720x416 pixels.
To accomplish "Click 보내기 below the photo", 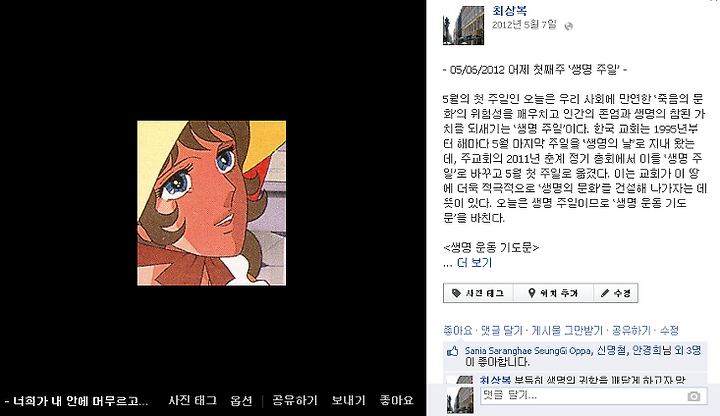I will [349, 400].
